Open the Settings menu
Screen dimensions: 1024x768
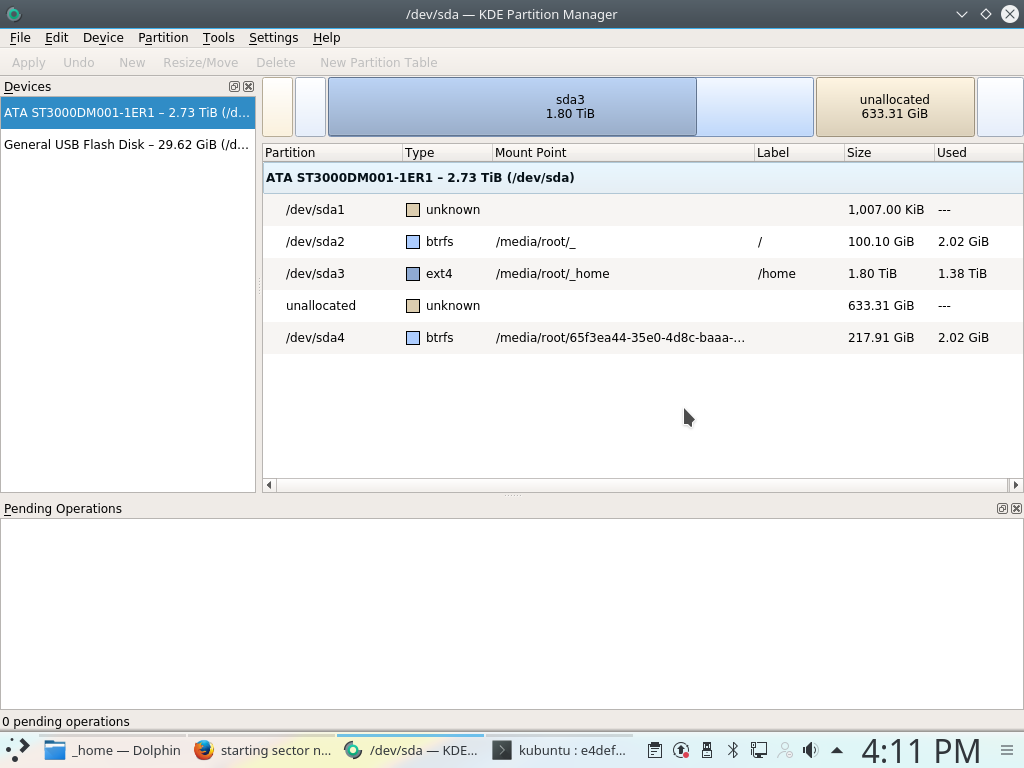[x=274, y=38]
